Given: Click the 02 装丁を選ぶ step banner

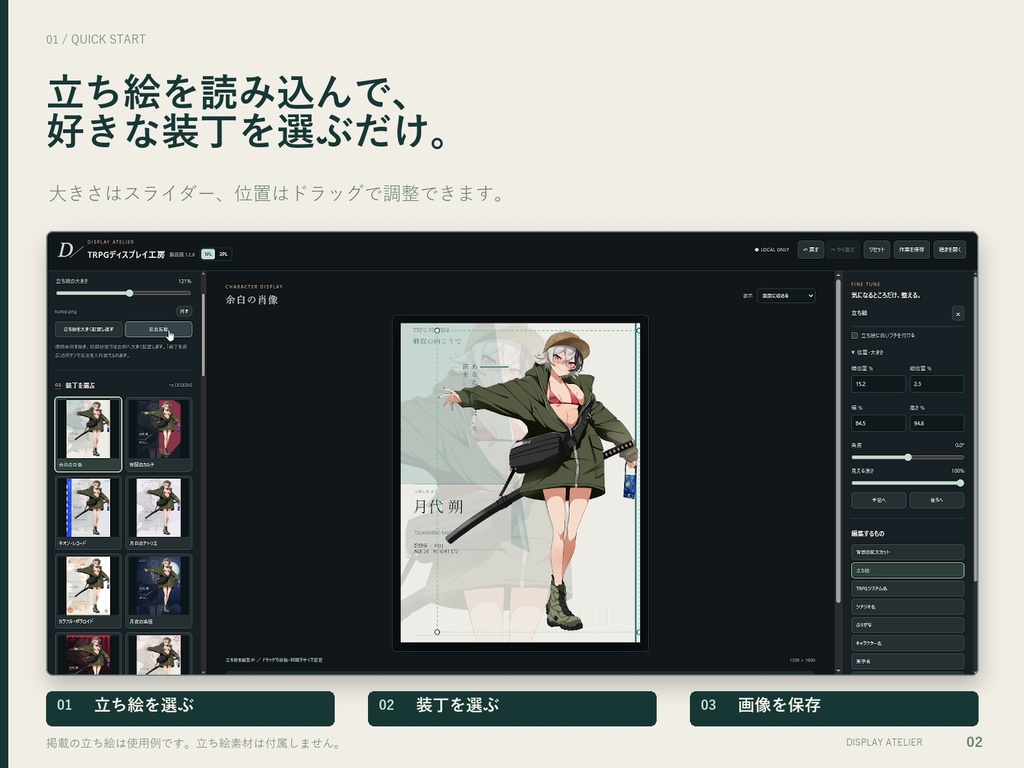Looking at the screenshot, I should pos(512,709).
